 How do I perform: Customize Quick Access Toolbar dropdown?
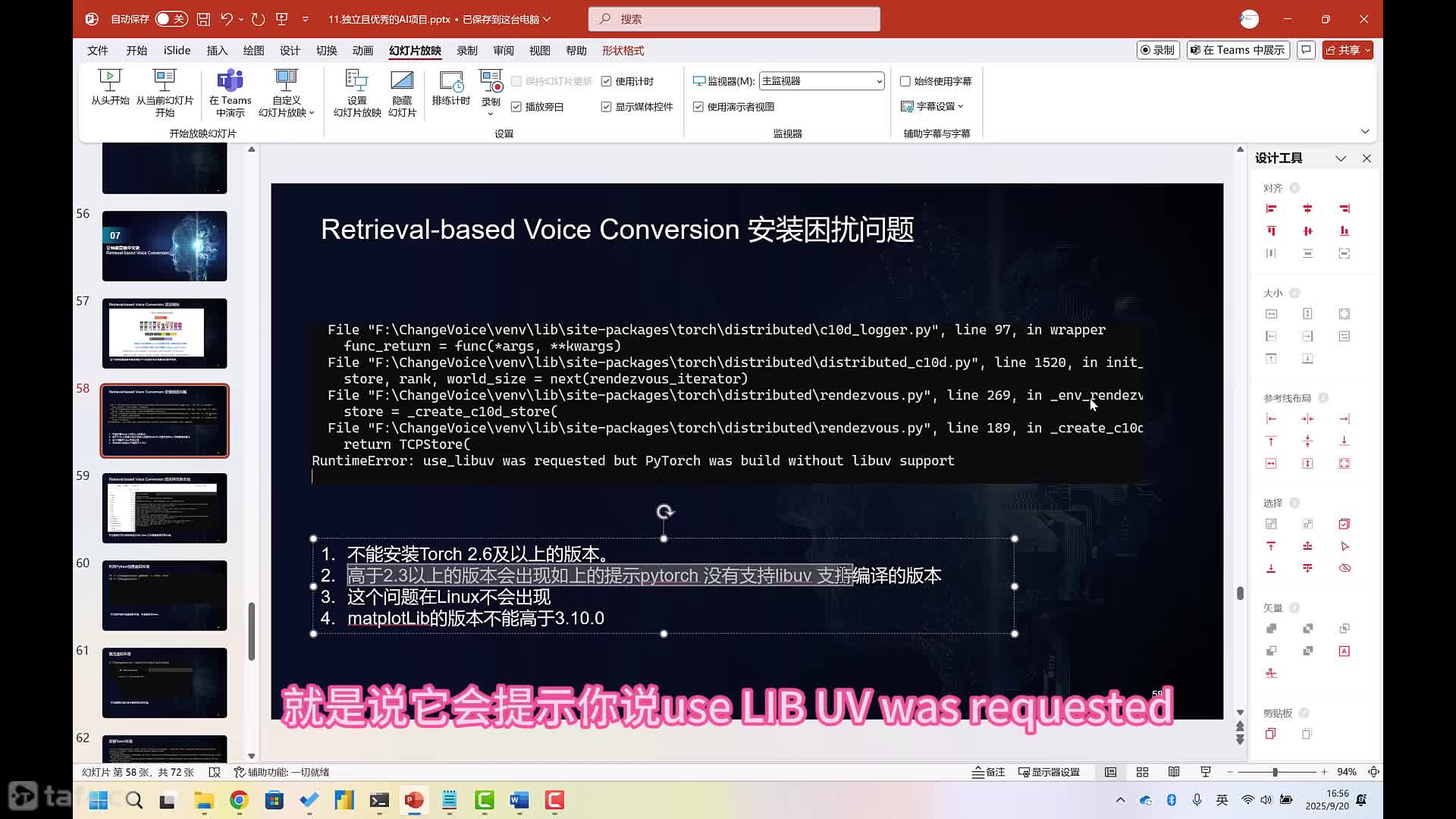[305, 19]
